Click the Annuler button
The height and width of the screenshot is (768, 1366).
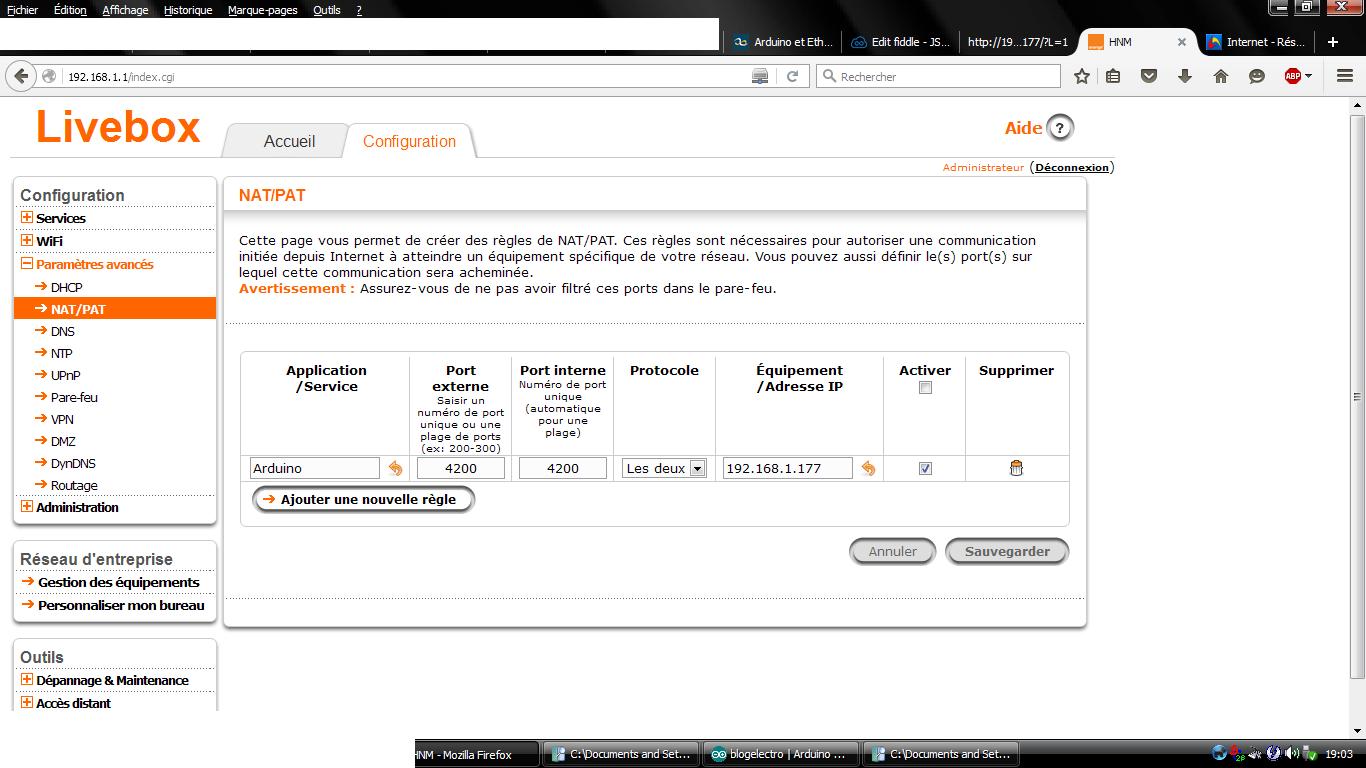coord(892,551)
